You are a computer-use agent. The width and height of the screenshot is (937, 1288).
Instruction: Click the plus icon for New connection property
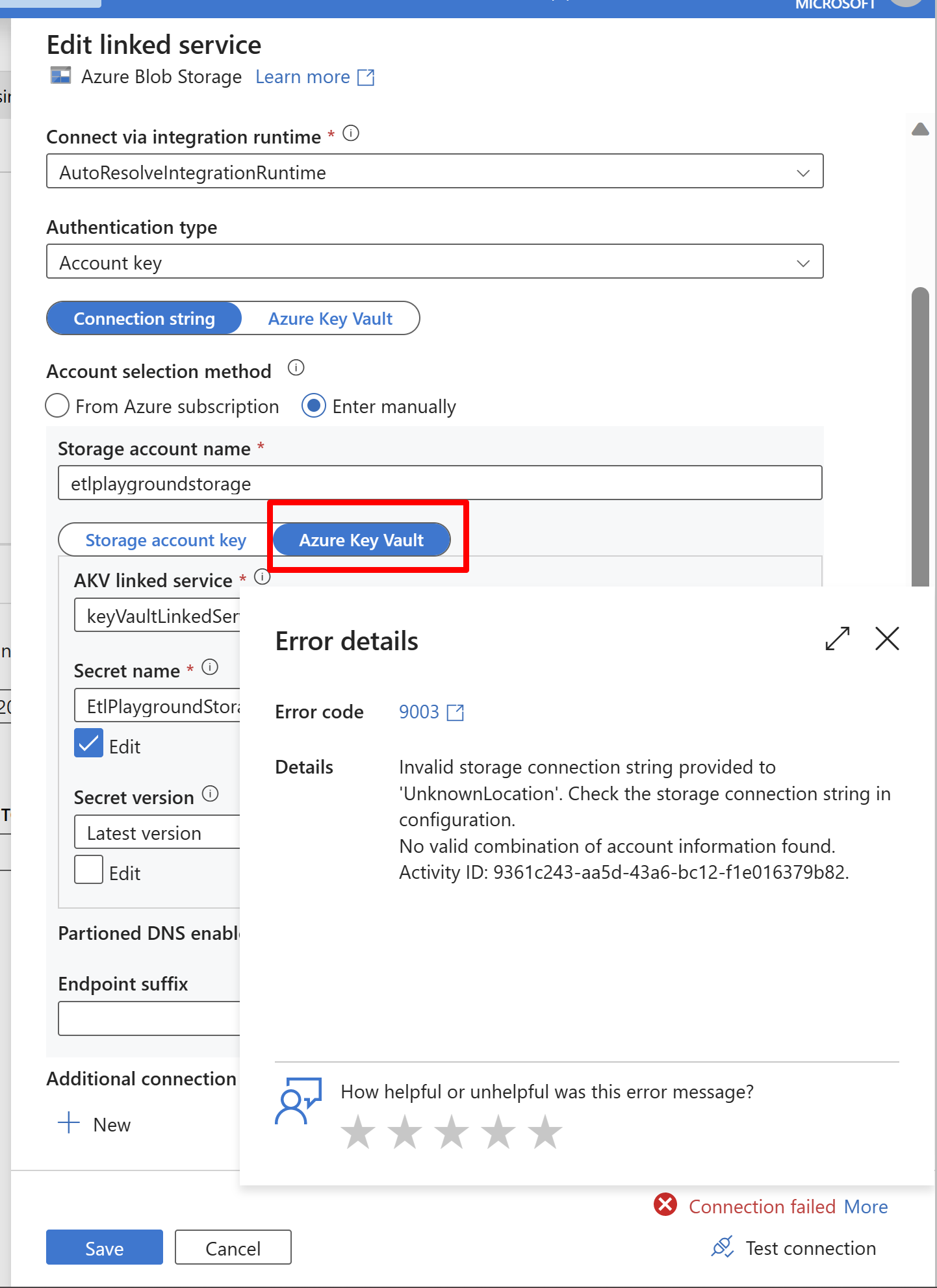point(69,1122)
